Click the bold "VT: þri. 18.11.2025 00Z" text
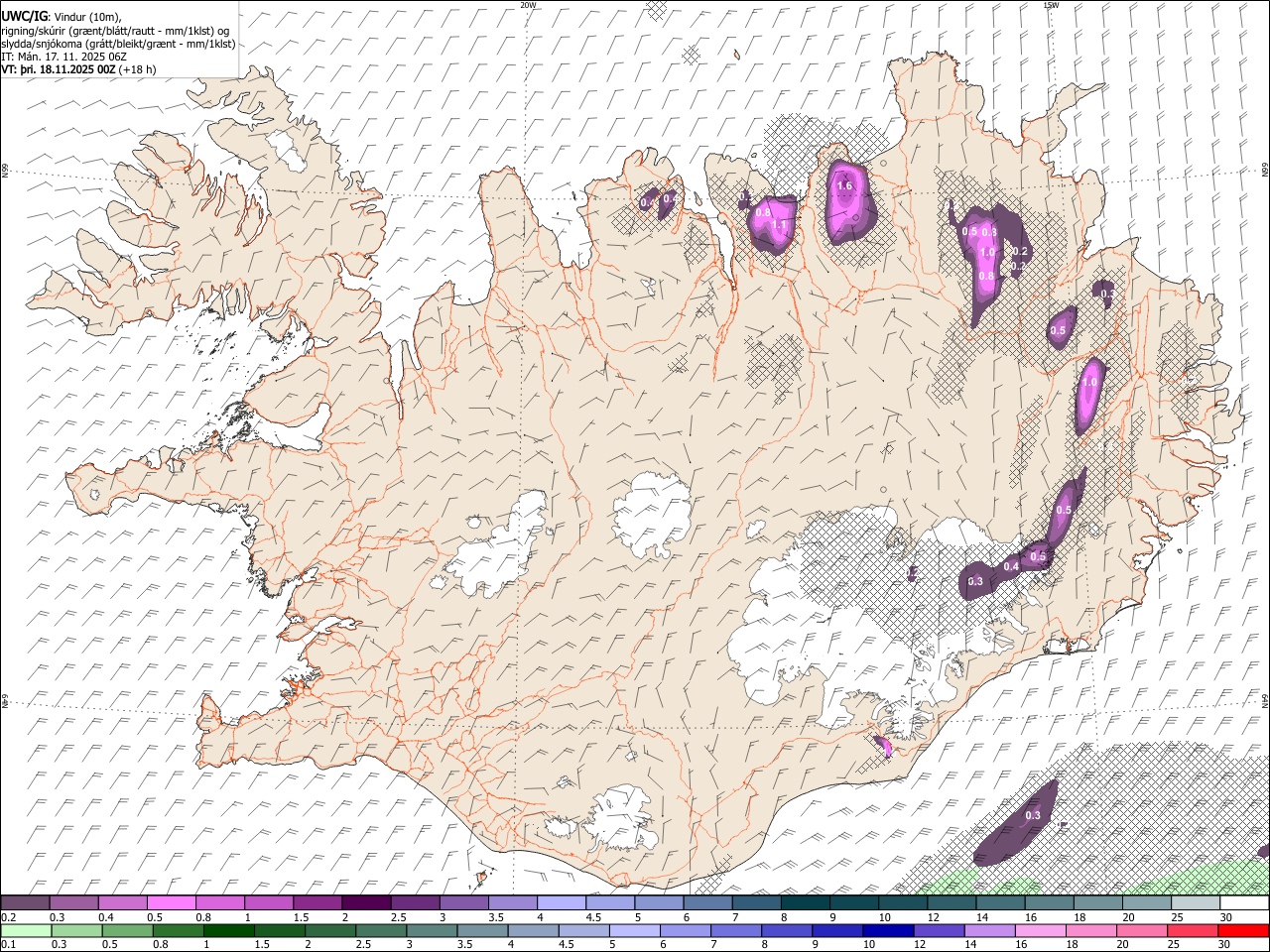 [x=59, y=69]
